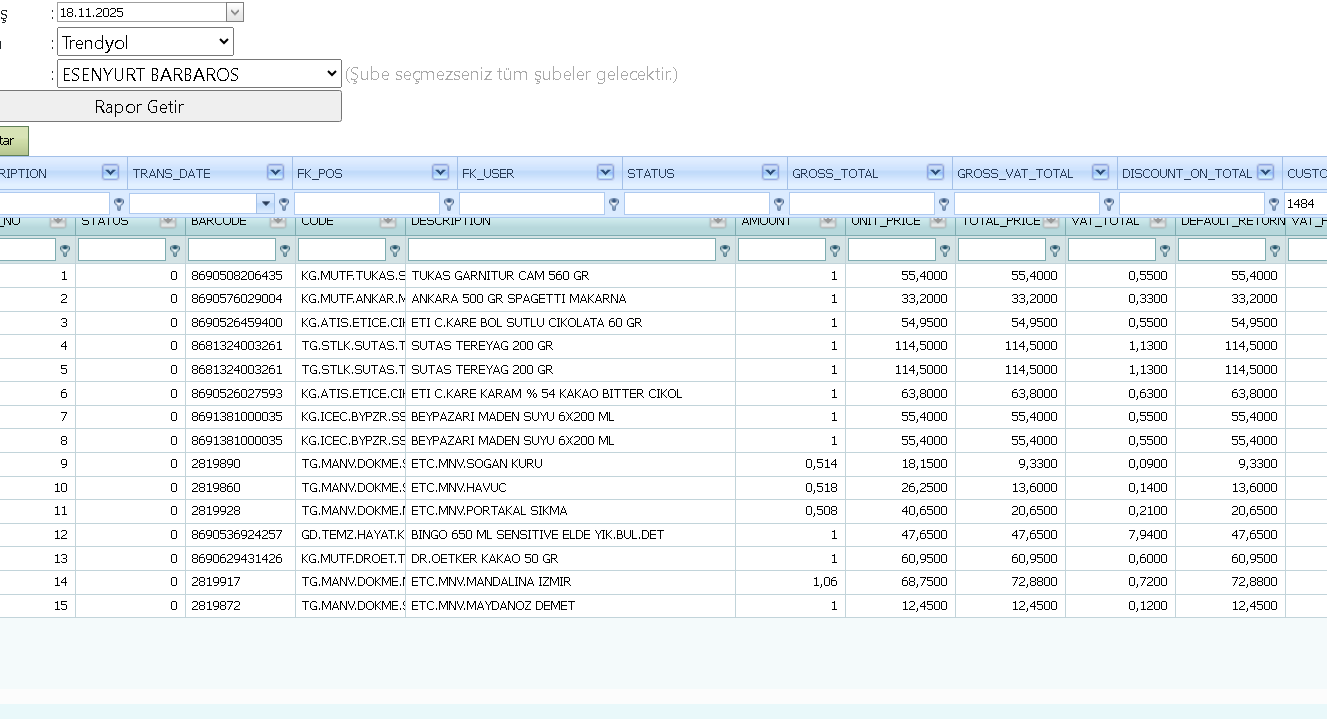Image resolution: width=1327 pixels, height=719 pixels.
Task: Select the TUKAS GARNITUR CAM 560 GR row
Action: point(663,275)
